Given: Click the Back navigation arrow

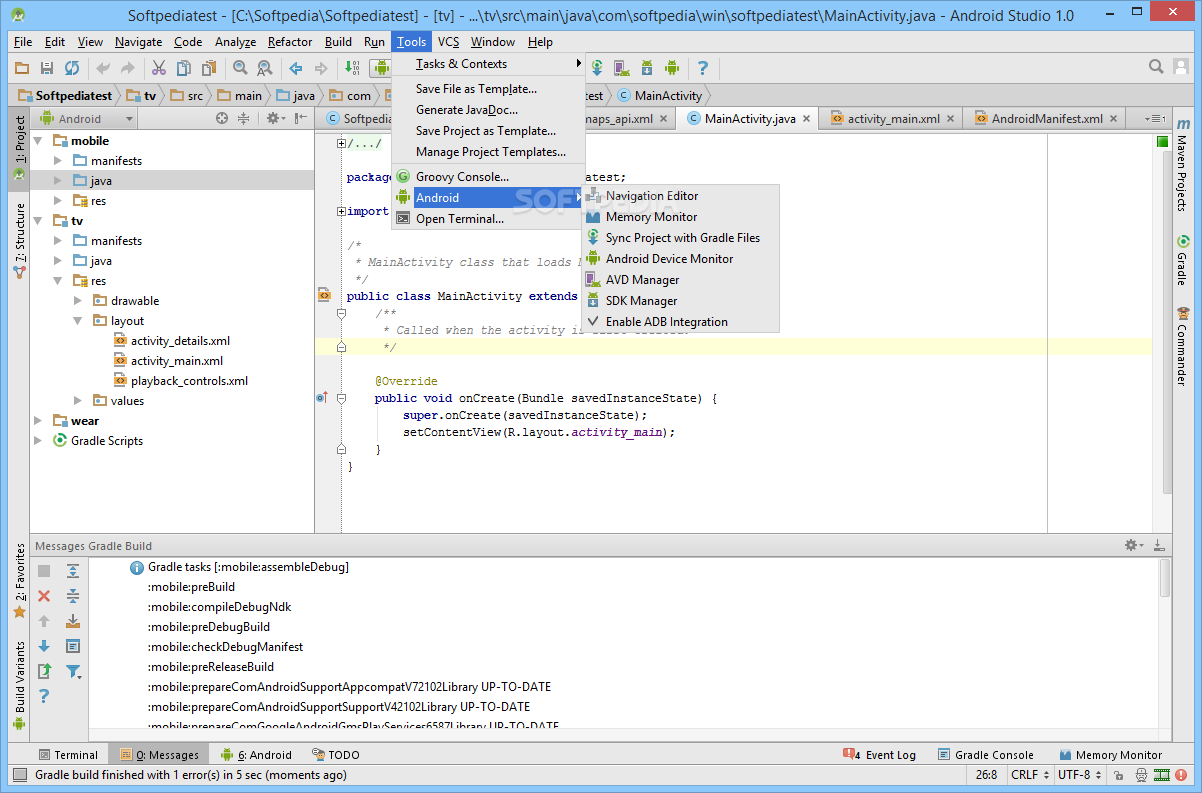Looking at the screenshot, I should pyautogui.click(x=296, y=68).
